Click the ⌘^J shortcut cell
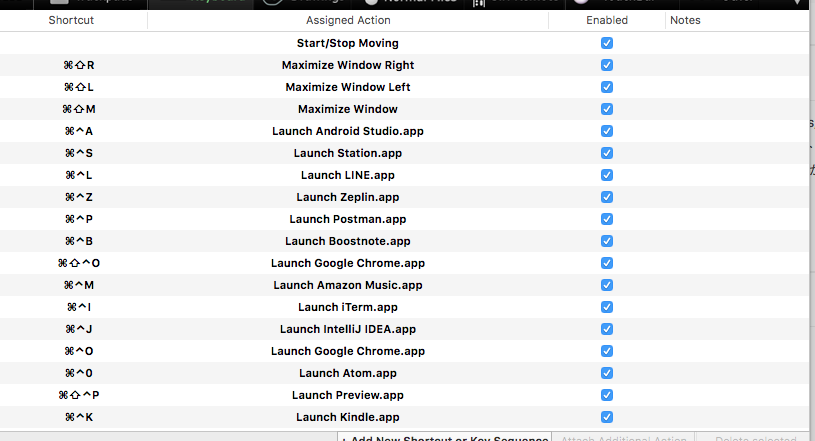This screenshot has width=815, height=441. point(79,329)
